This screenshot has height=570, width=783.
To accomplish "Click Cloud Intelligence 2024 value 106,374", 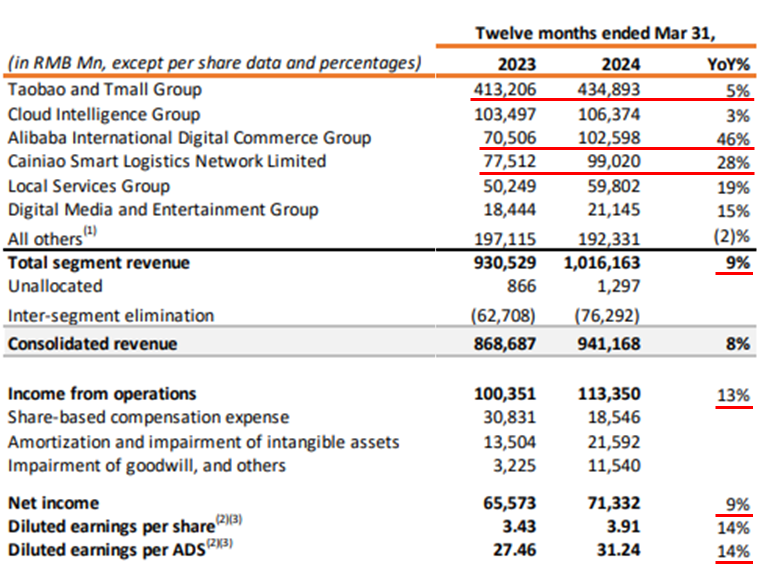I will click(x=609, y=114).
